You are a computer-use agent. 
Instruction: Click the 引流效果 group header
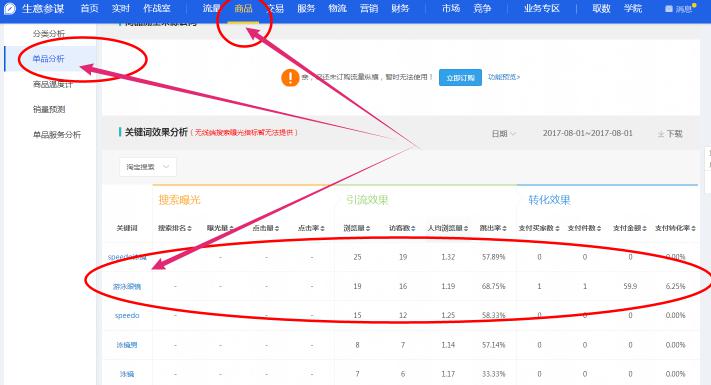point(367,200)
